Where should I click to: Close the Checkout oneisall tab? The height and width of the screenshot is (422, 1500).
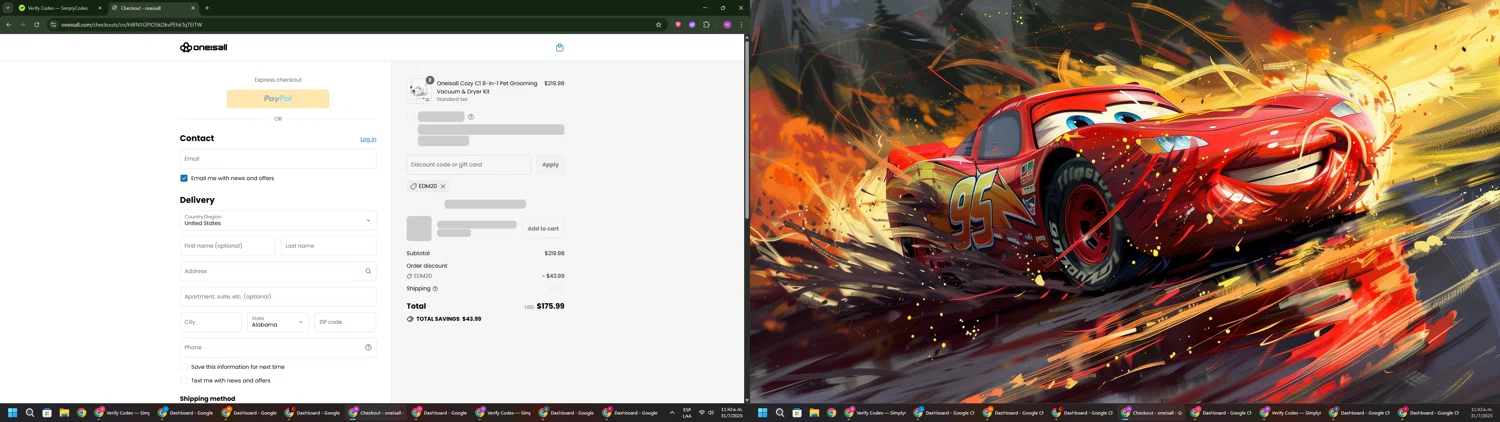tap(193, 8)
